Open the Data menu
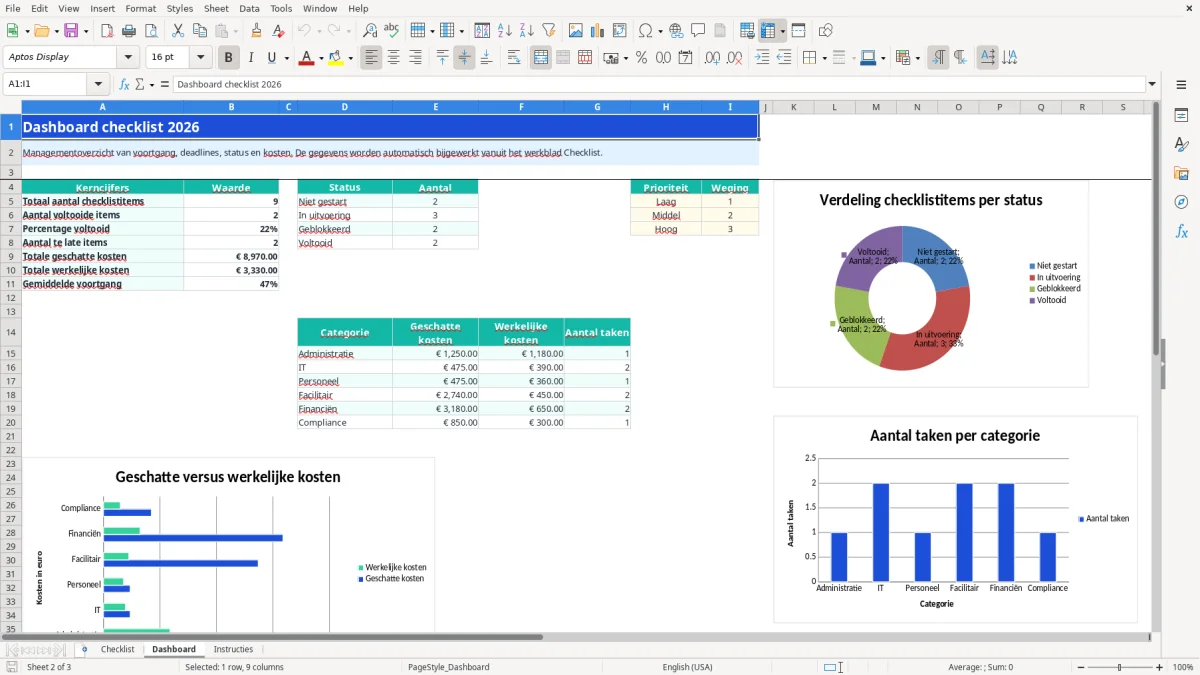The width and height of the screenshot is (1200, 675). tap(249, 8)
